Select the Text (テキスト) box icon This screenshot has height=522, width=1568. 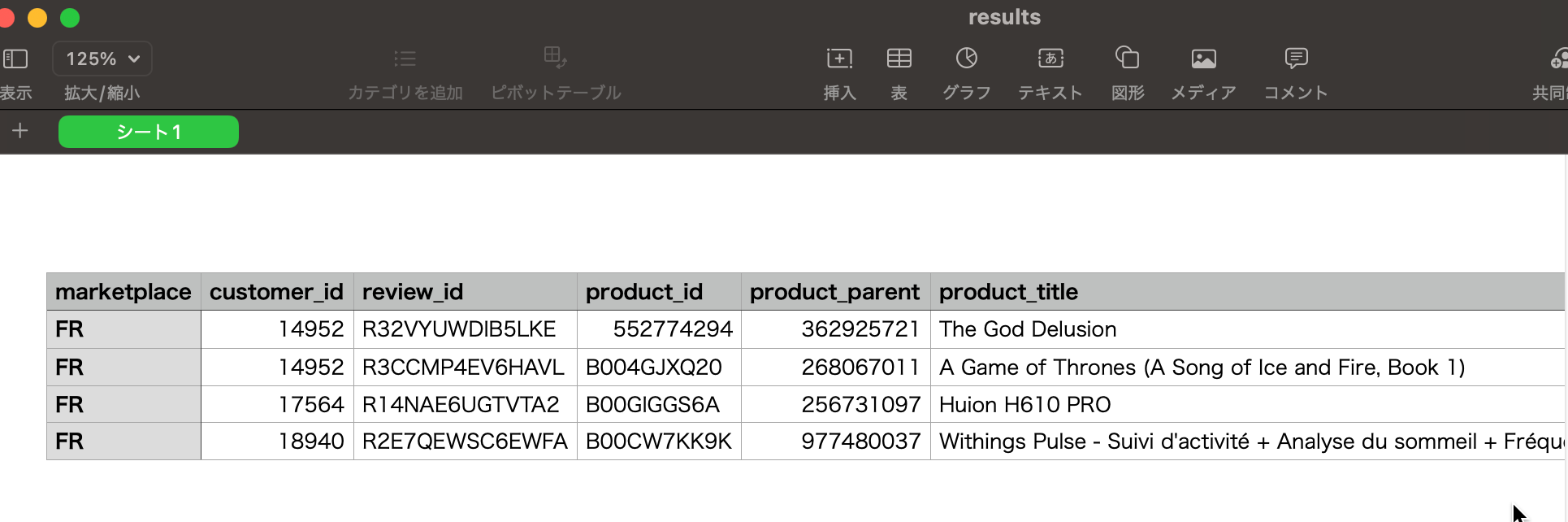tap(1050, 59)
